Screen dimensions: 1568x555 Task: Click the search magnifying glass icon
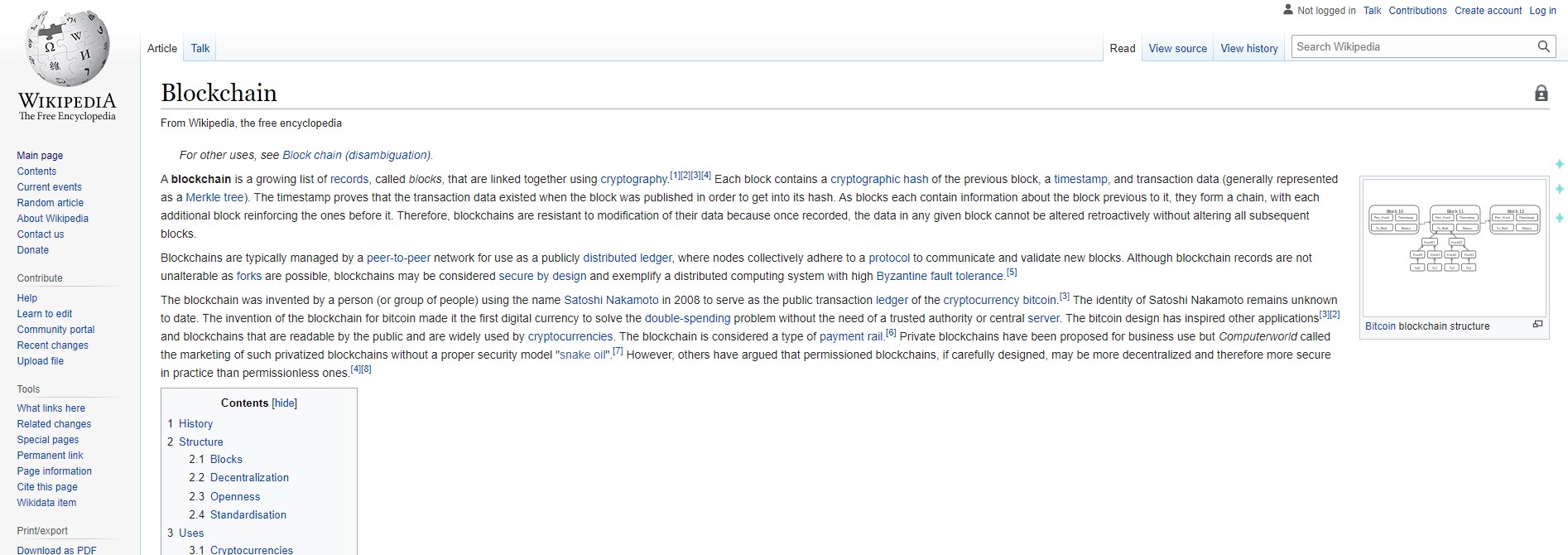(1543, 46)
